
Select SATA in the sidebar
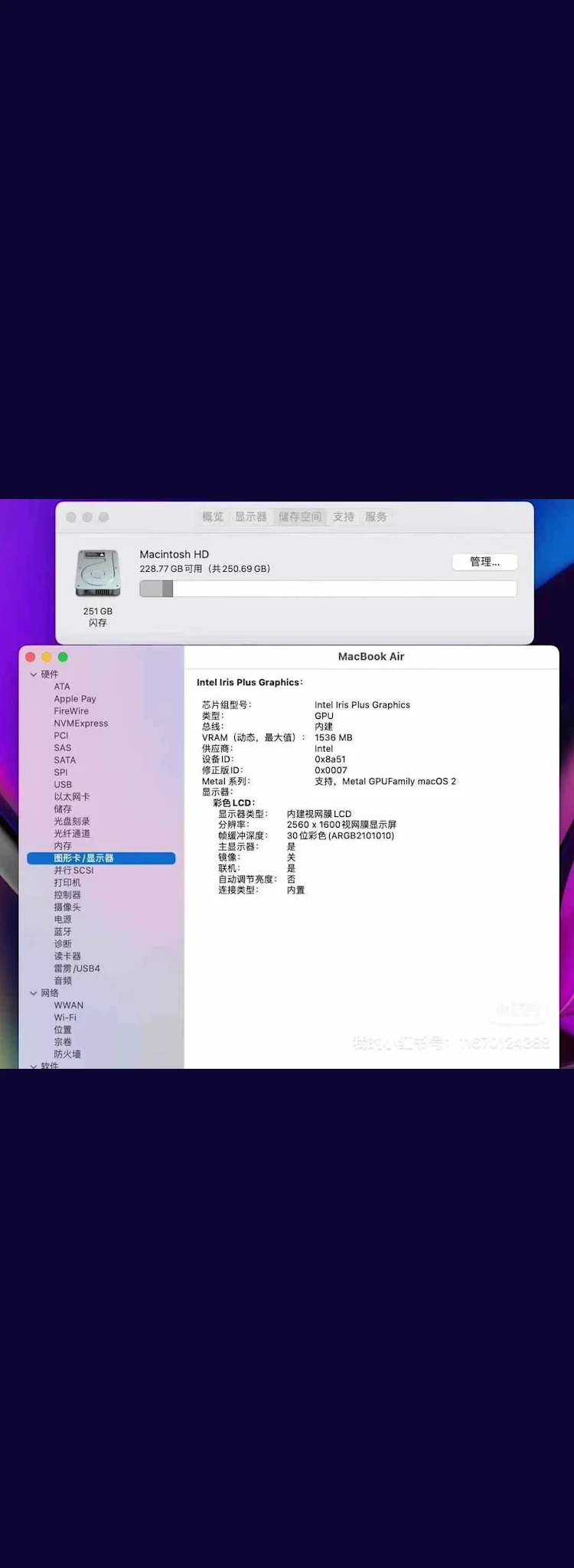[65, 760]
